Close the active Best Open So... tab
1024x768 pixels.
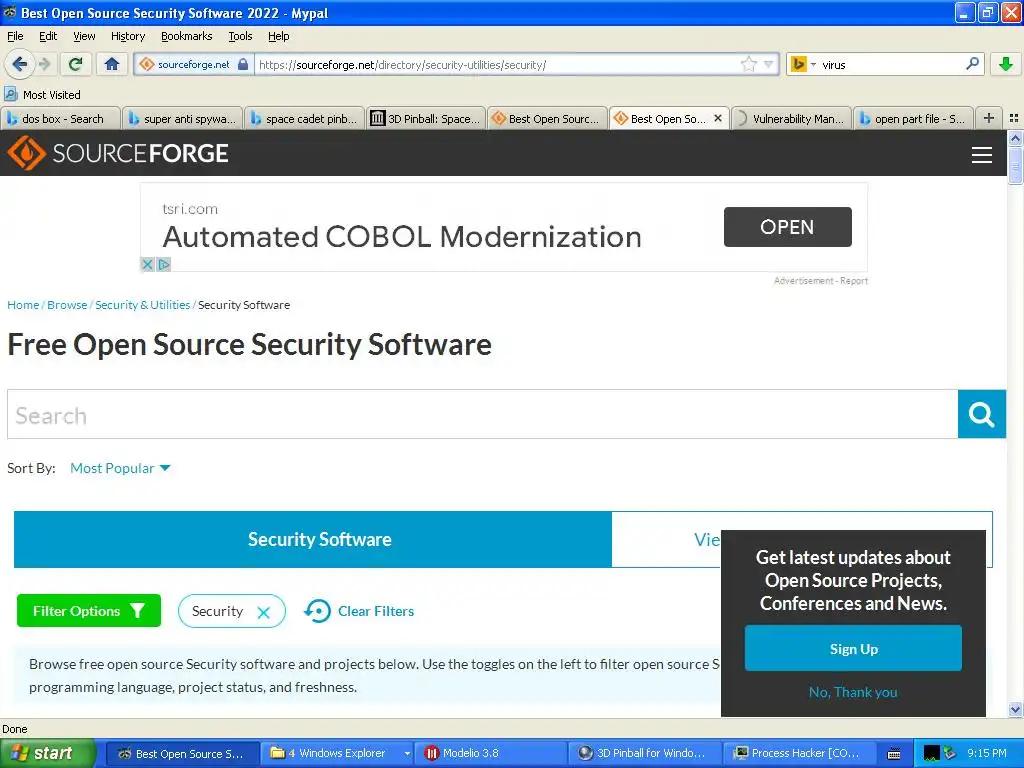tap(718, 118)
